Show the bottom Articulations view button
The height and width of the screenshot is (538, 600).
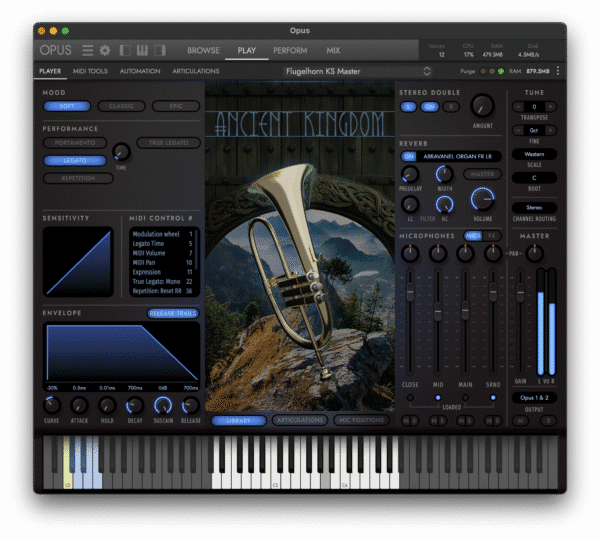[300, 420]
